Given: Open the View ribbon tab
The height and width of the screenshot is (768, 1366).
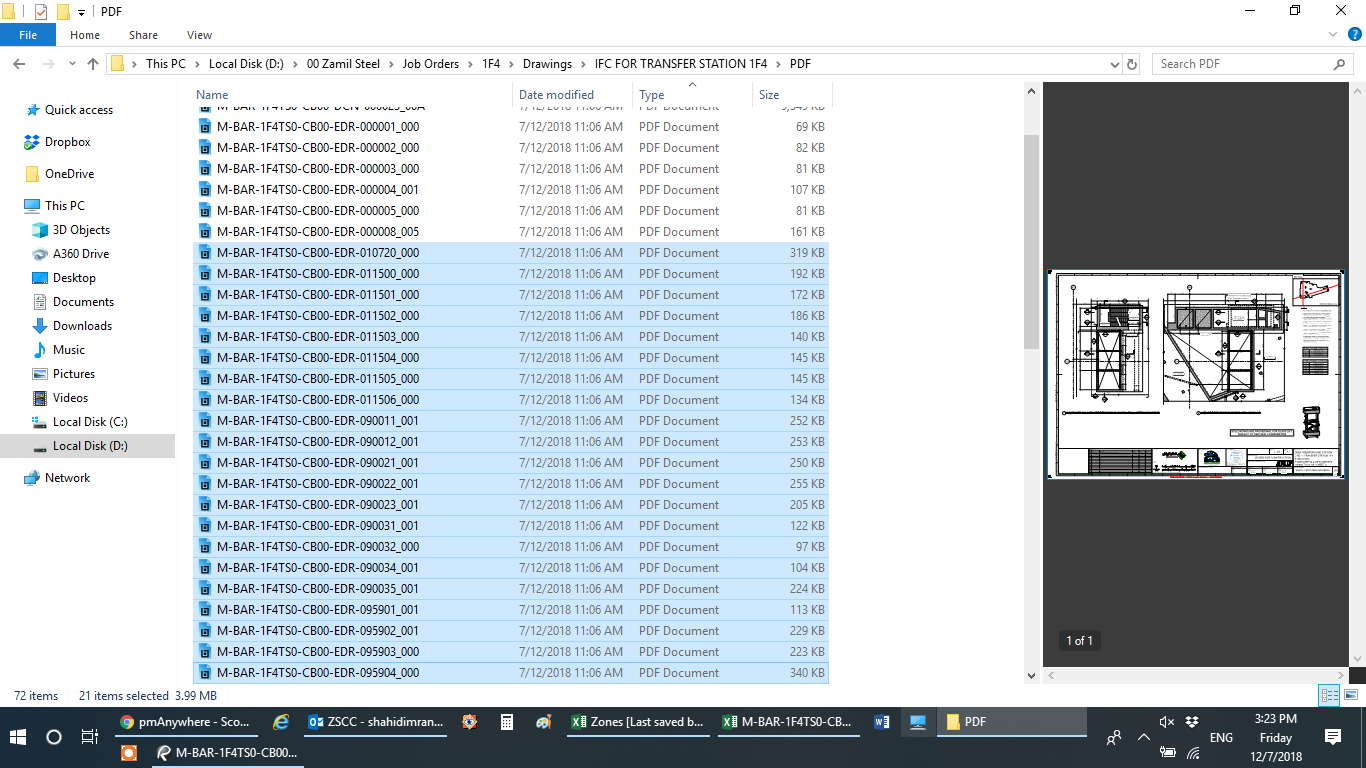Looking at the screenshot, I should tap(199, 35).
